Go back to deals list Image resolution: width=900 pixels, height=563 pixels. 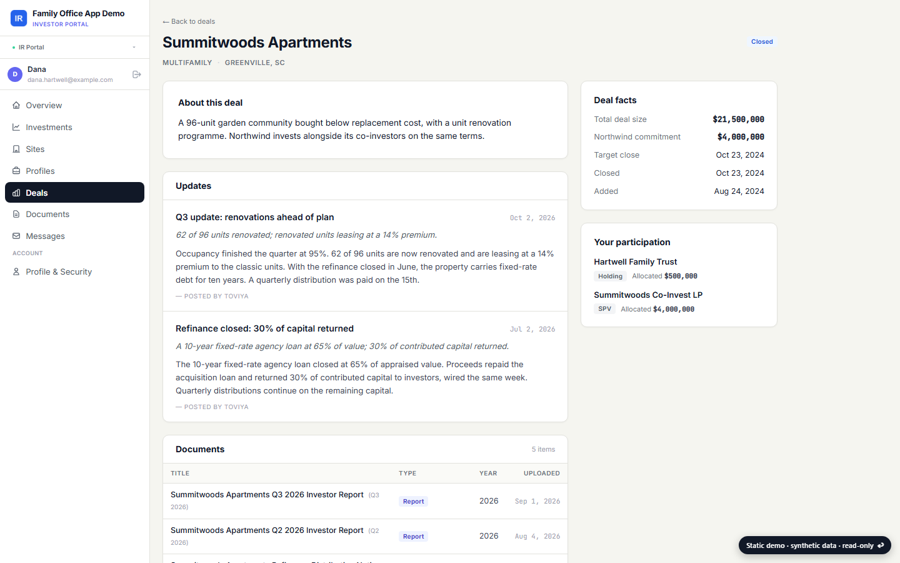(189, 21)
